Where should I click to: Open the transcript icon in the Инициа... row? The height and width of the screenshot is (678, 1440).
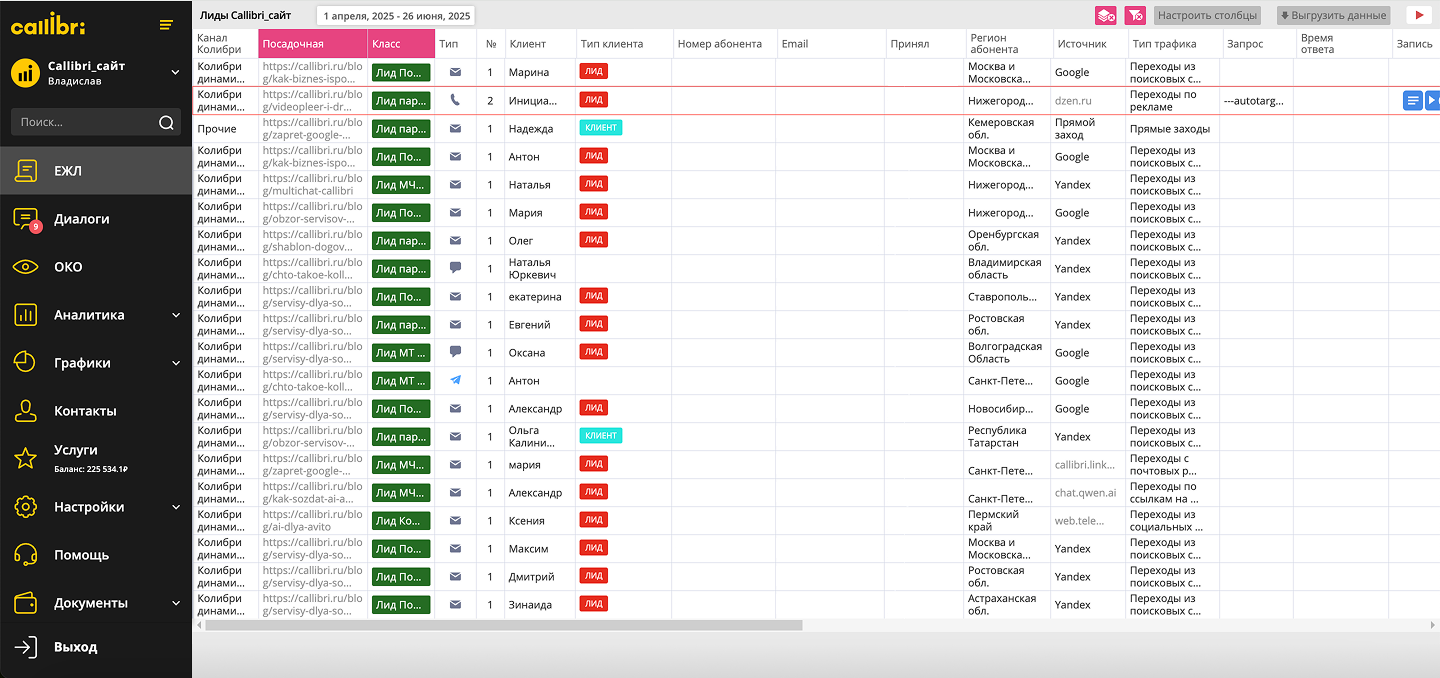[x=1412, y=100]
